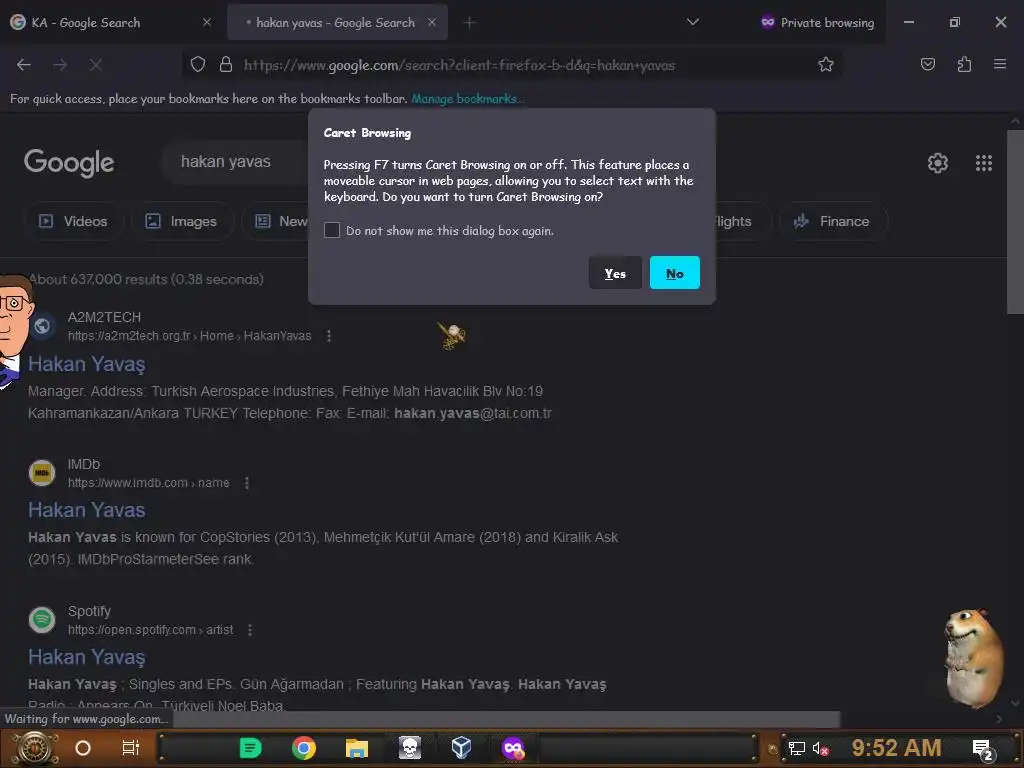The width and height of the screenshot is (1024, 768).
Task: Click the muted volume tray icon
Action: (x=820, y=748)
